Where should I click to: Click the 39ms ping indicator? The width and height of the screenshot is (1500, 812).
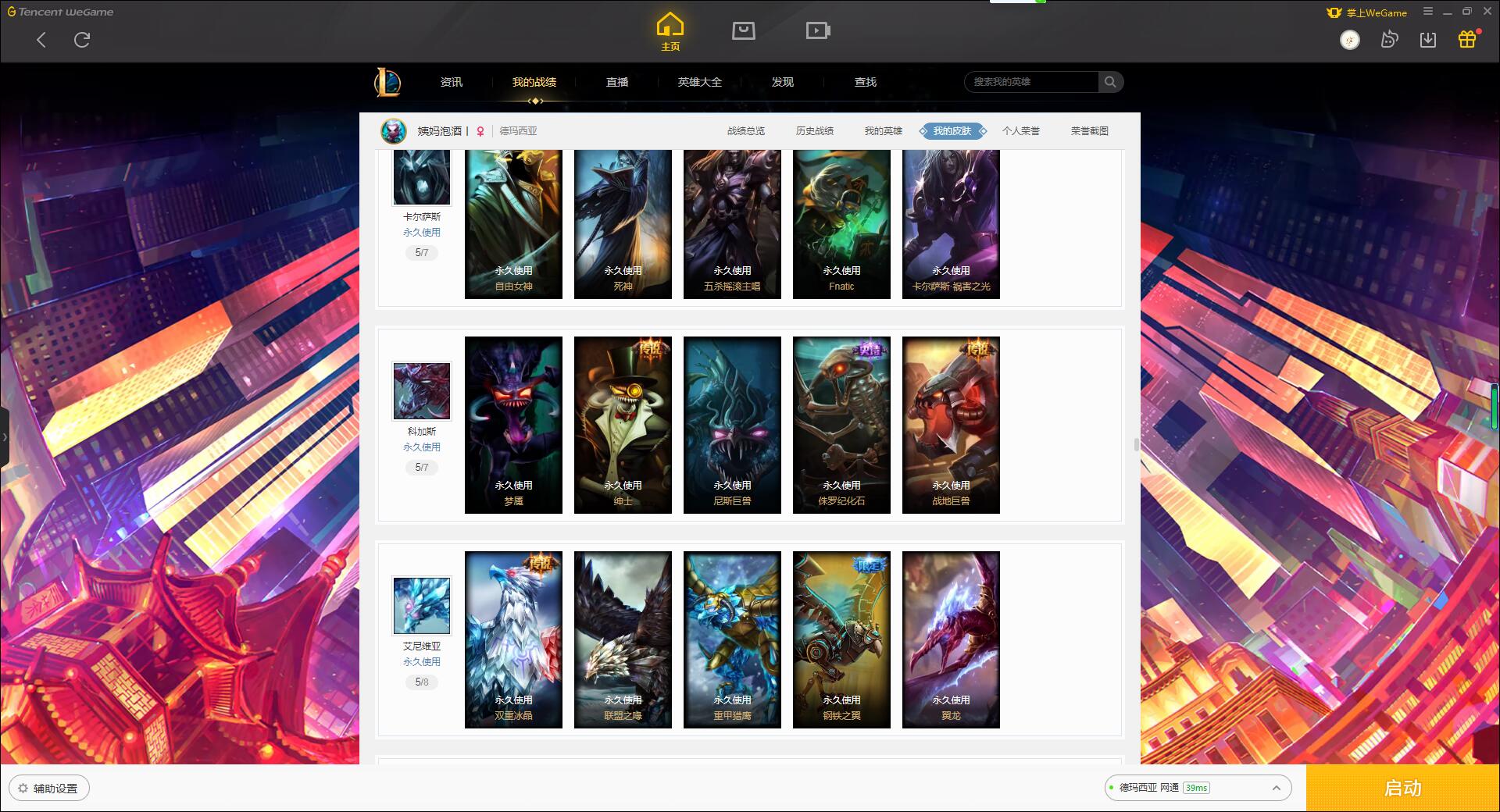pos(1196,788)
